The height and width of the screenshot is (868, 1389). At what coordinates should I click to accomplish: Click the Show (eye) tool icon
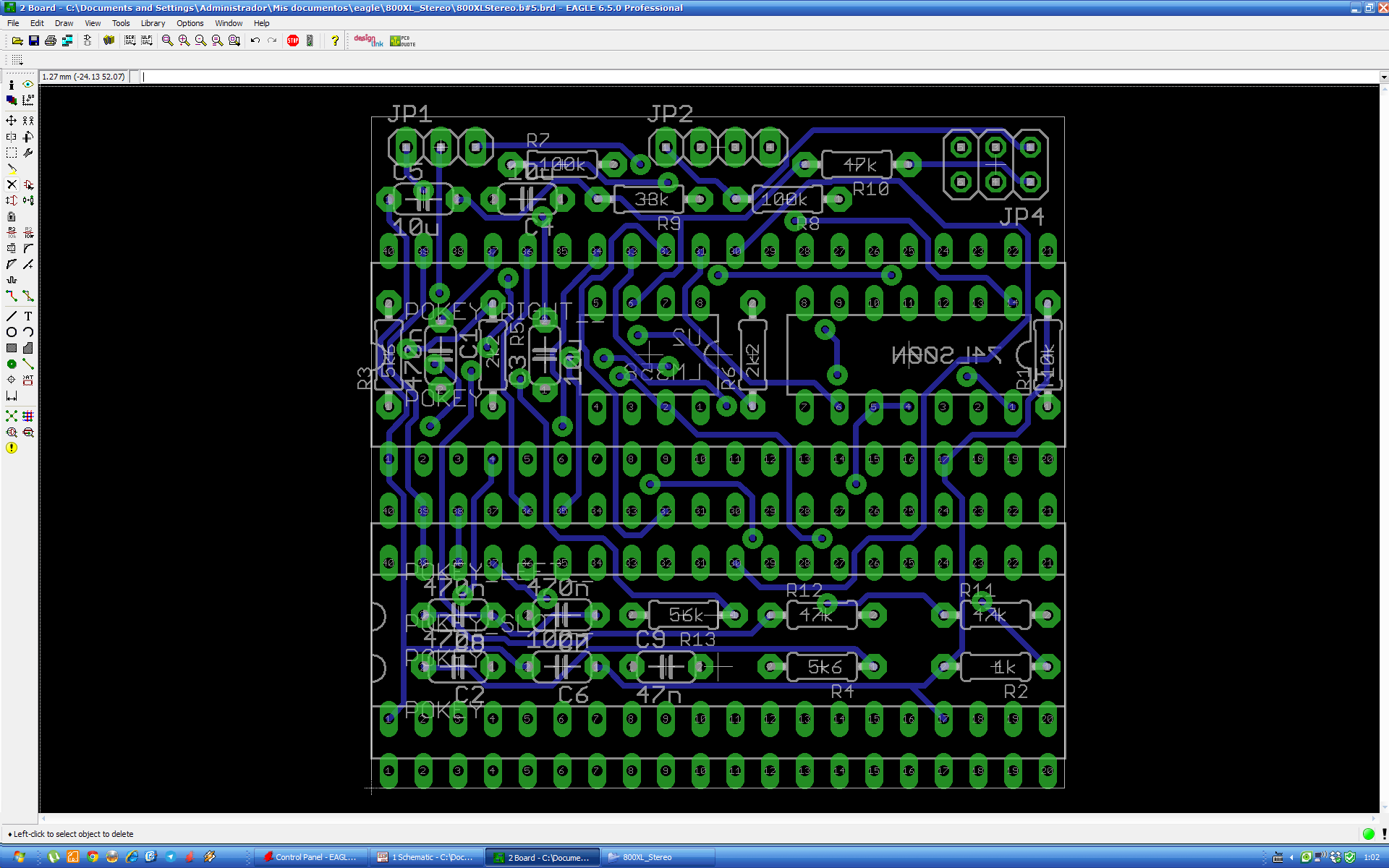coord(28,85)
